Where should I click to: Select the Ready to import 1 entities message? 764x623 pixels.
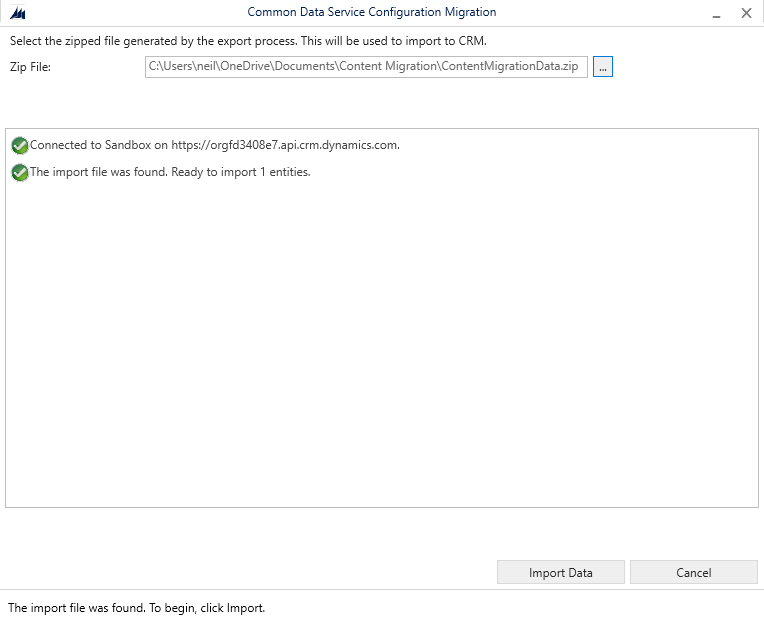170,172
